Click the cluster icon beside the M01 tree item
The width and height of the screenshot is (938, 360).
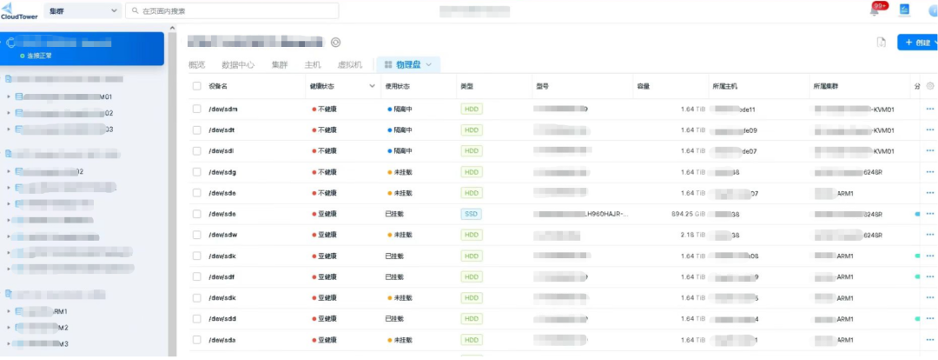[x=19, y=96]
